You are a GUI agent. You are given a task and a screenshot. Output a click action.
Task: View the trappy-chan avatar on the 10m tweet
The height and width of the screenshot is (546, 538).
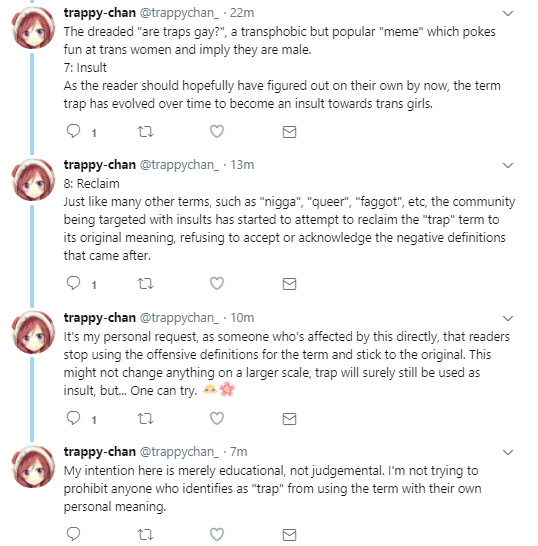click(x=33, y=332)
